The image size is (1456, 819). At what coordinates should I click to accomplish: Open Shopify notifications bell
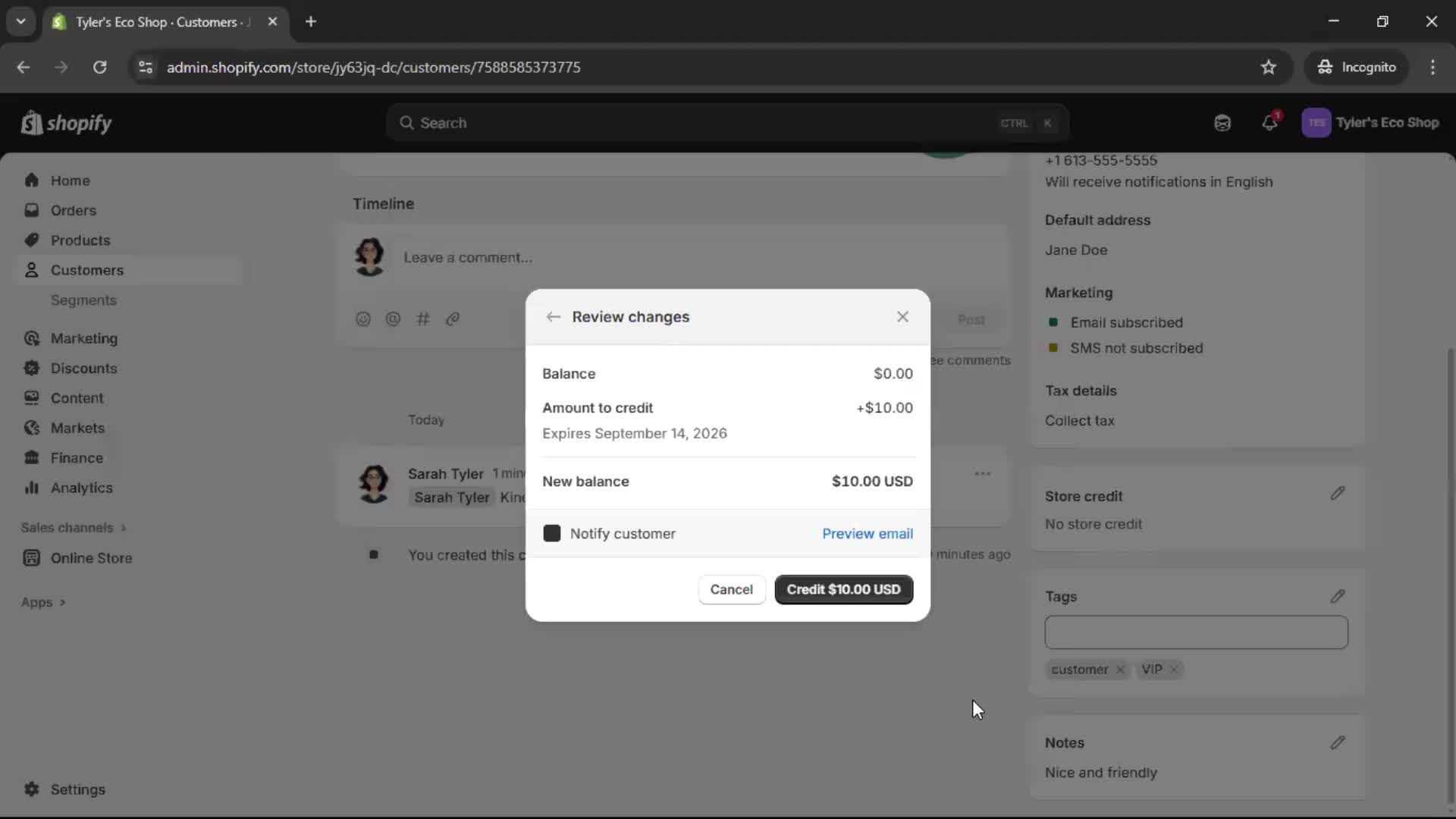[x=1270, y=122]
